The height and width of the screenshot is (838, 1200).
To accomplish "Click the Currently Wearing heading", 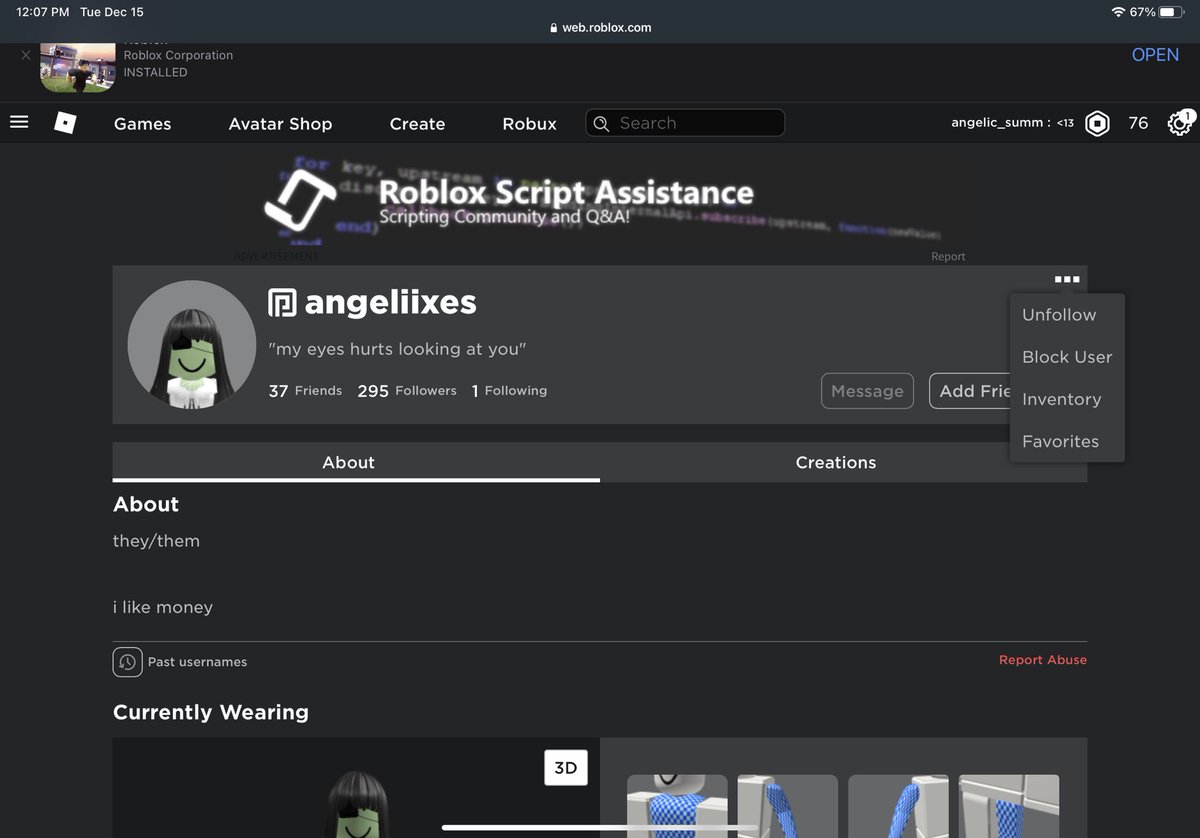I will pos(211,712).
